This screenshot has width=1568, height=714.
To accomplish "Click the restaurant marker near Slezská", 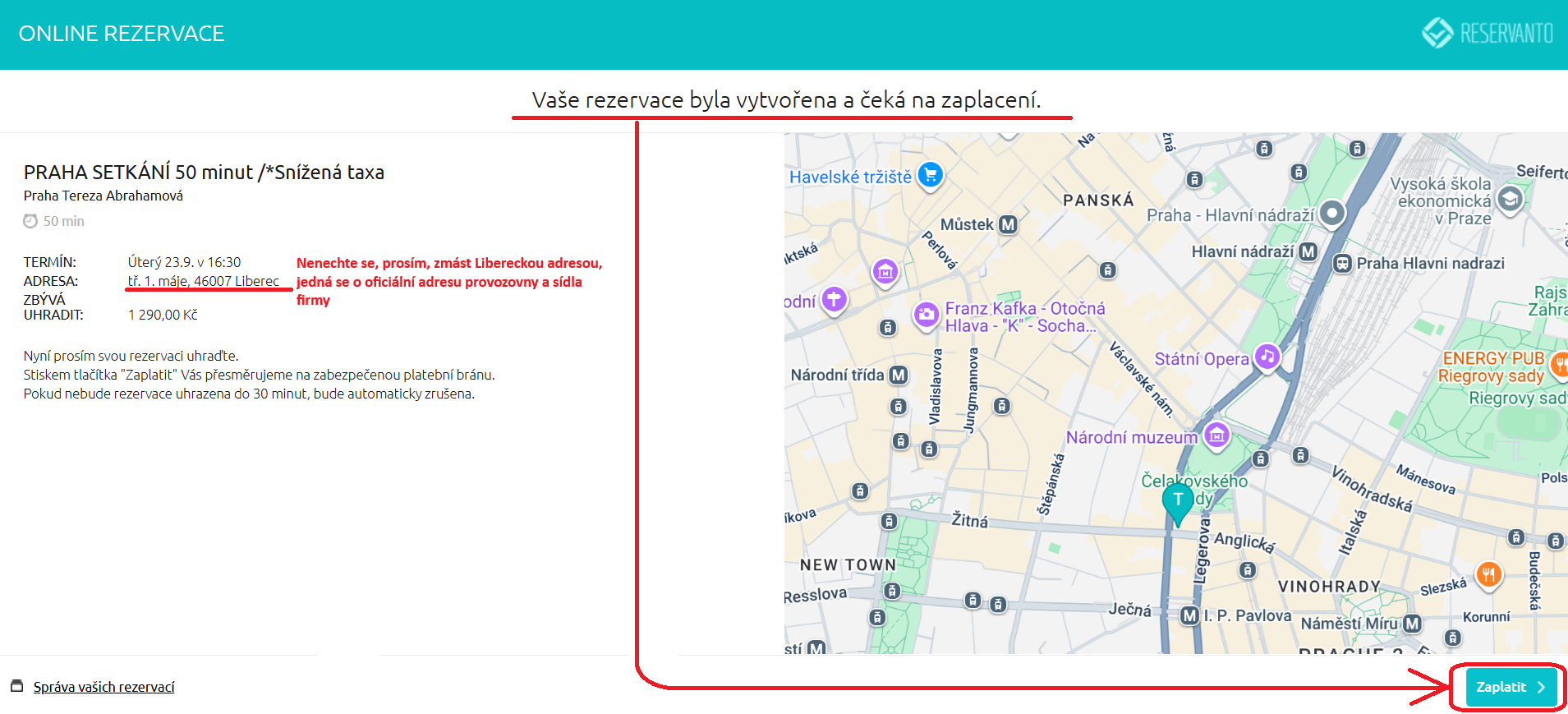I will pyautogui.click(x=1488, y=574).
